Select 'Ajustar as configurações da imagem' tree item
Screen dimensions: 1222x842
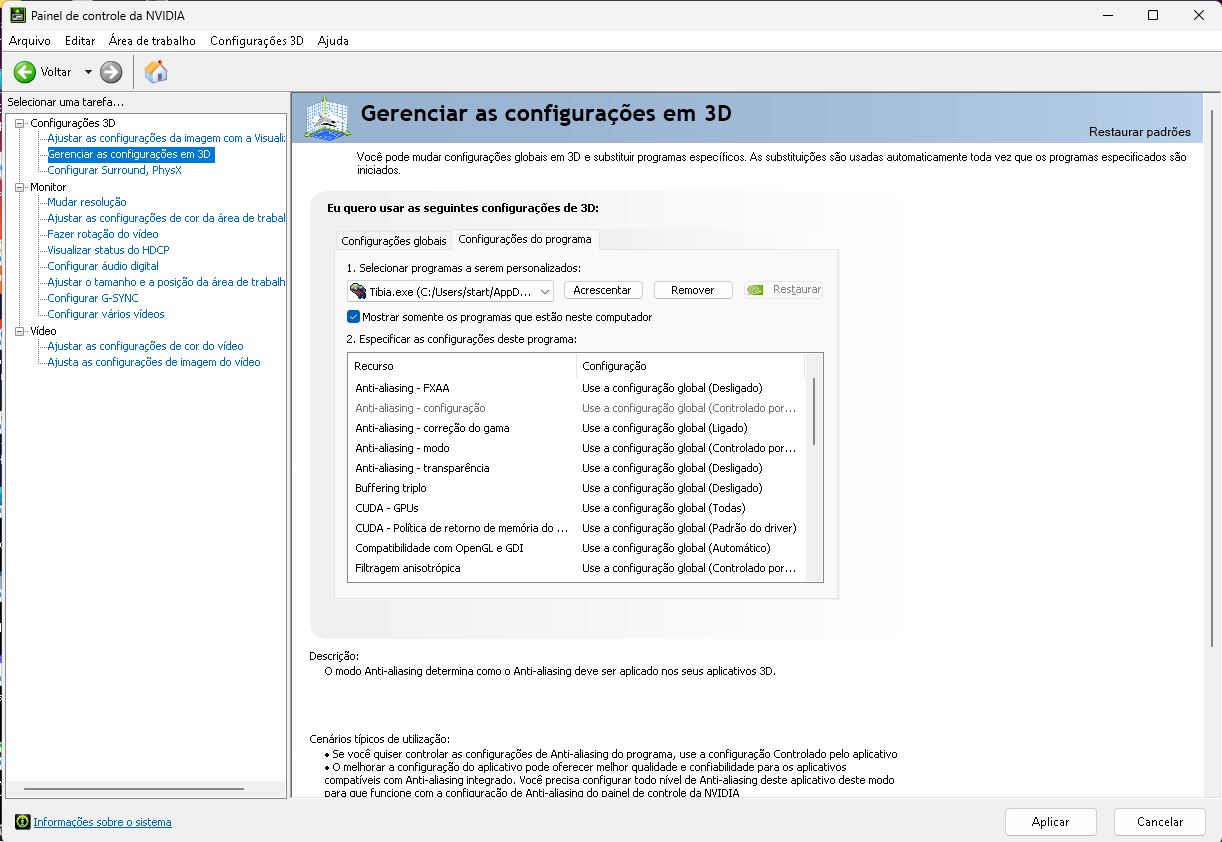click(x=166, y=138)
